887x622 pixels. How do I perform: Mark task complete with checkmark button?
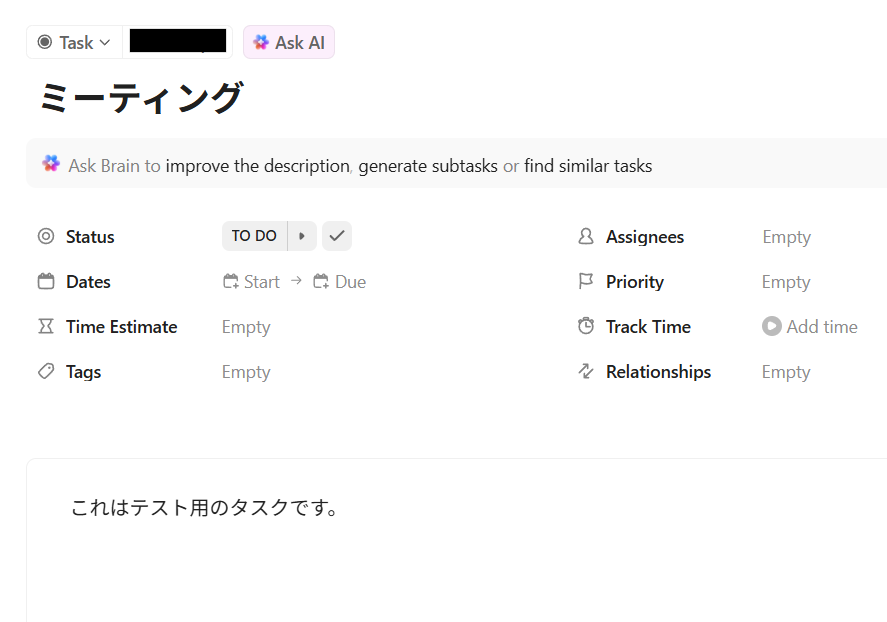(337, 236)
